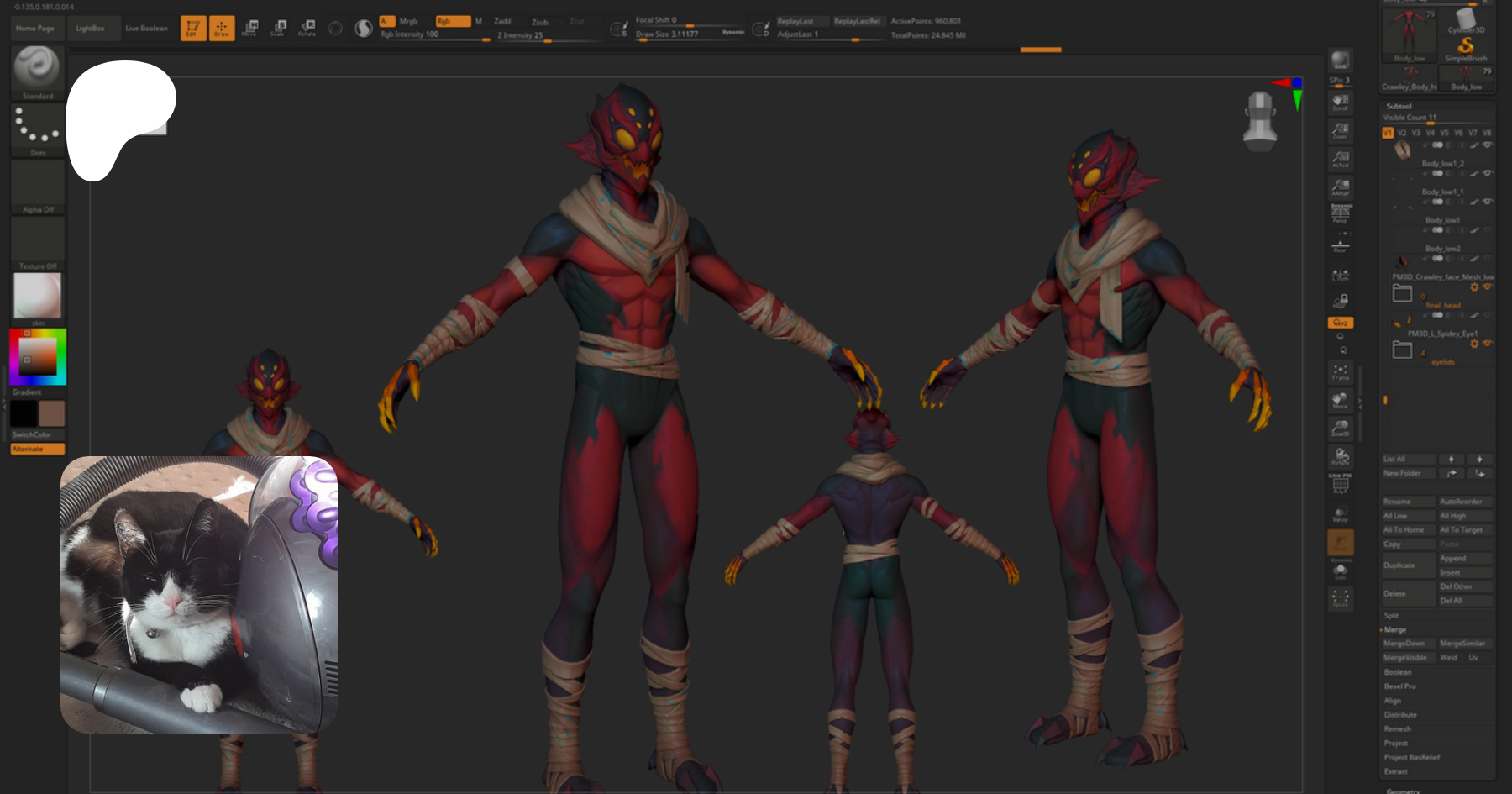Expand the Remesh section
This screenshot has height=794, width=1512.
tap(1398, 729)
